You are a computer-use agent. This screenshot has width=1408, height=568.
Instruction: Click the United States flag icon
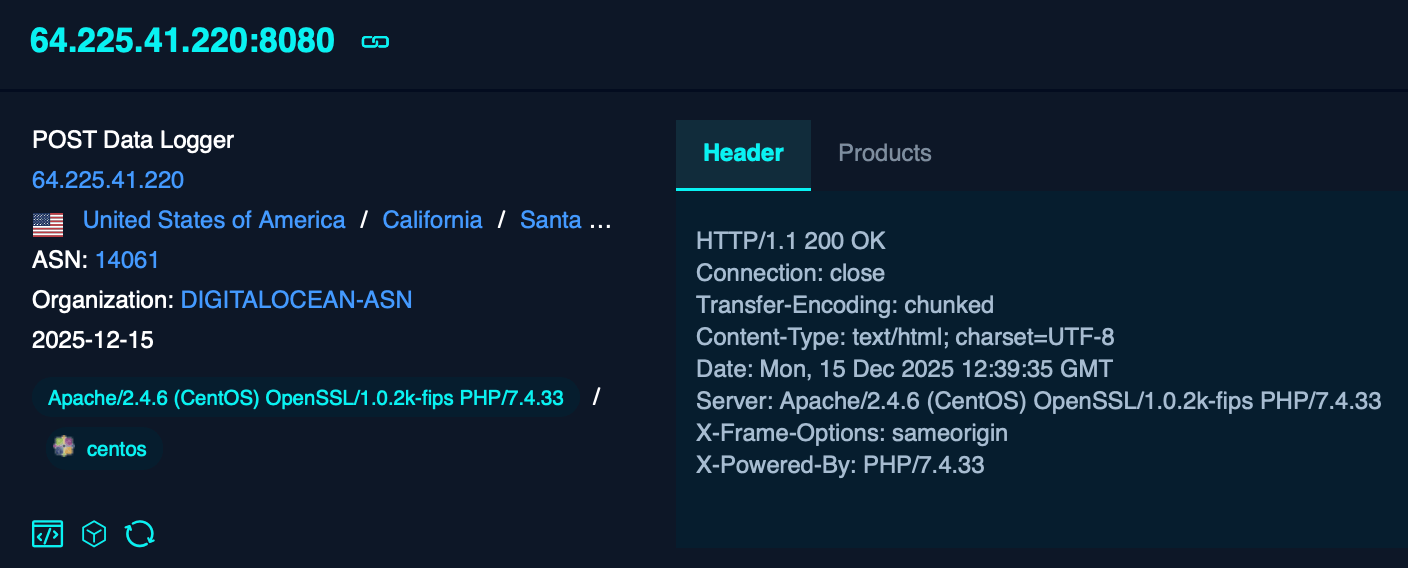pyautogui.click(x=48, y=222)
